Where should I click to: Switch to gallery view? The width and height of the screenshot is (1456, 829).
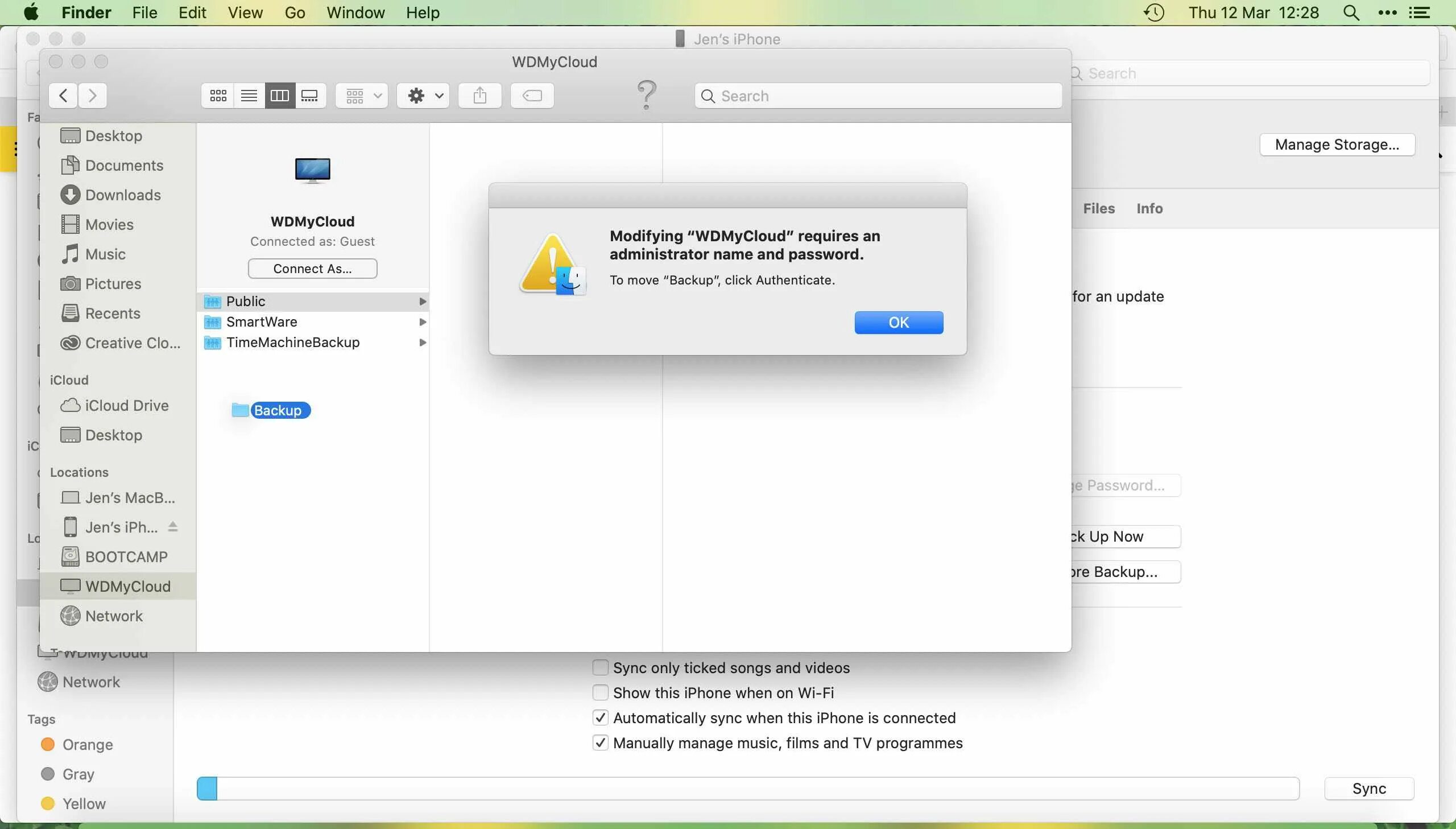309,96
